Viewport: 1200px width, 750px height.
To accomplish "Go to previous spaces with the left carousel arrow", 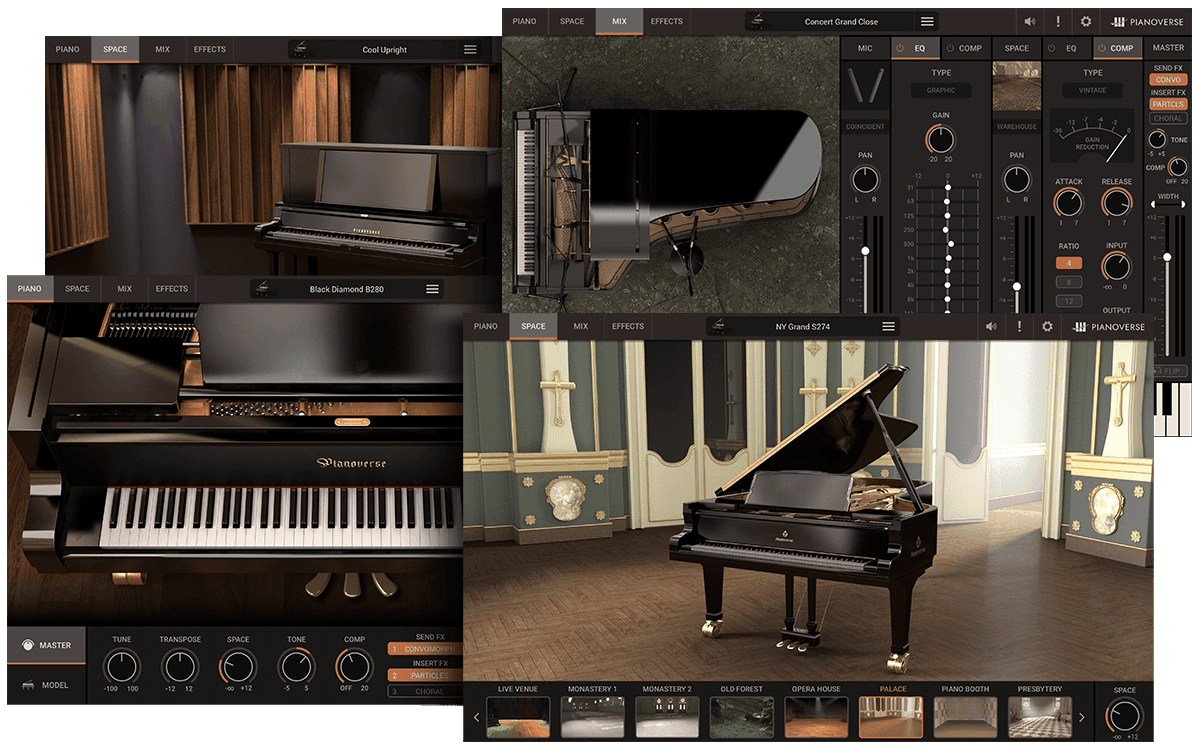I will (x=476, y=717).
